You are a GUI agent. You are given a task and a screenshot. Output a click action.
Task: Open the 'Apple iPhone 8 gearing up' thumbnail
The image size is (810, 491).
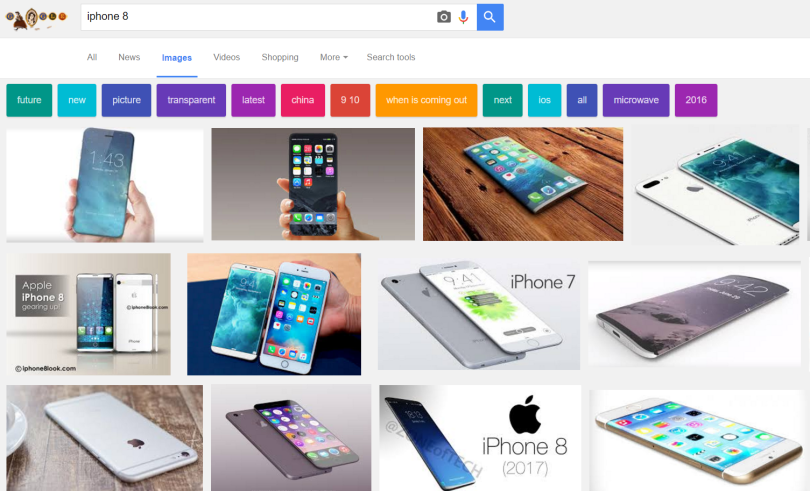[88, 314]
